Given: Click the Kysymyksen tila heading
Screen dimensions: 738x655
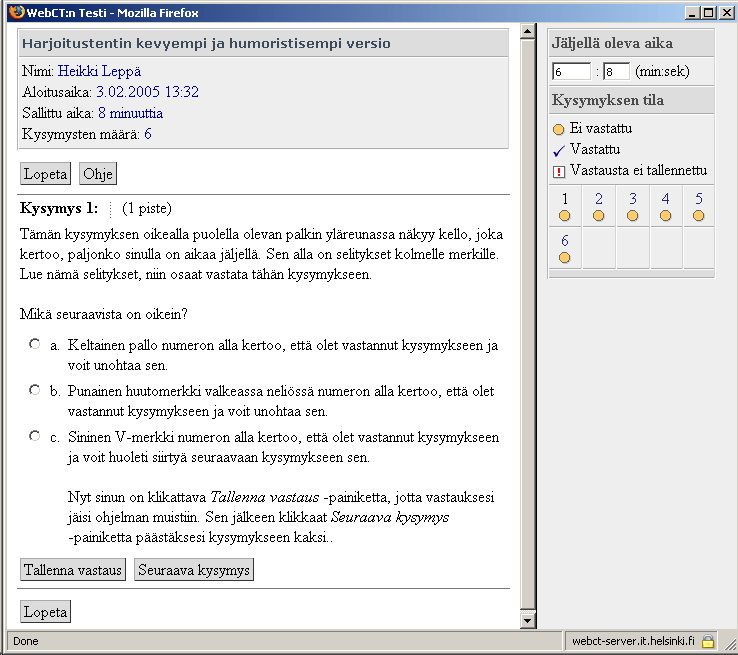Looking at the screenshot, I should click(x=608, y=100).
